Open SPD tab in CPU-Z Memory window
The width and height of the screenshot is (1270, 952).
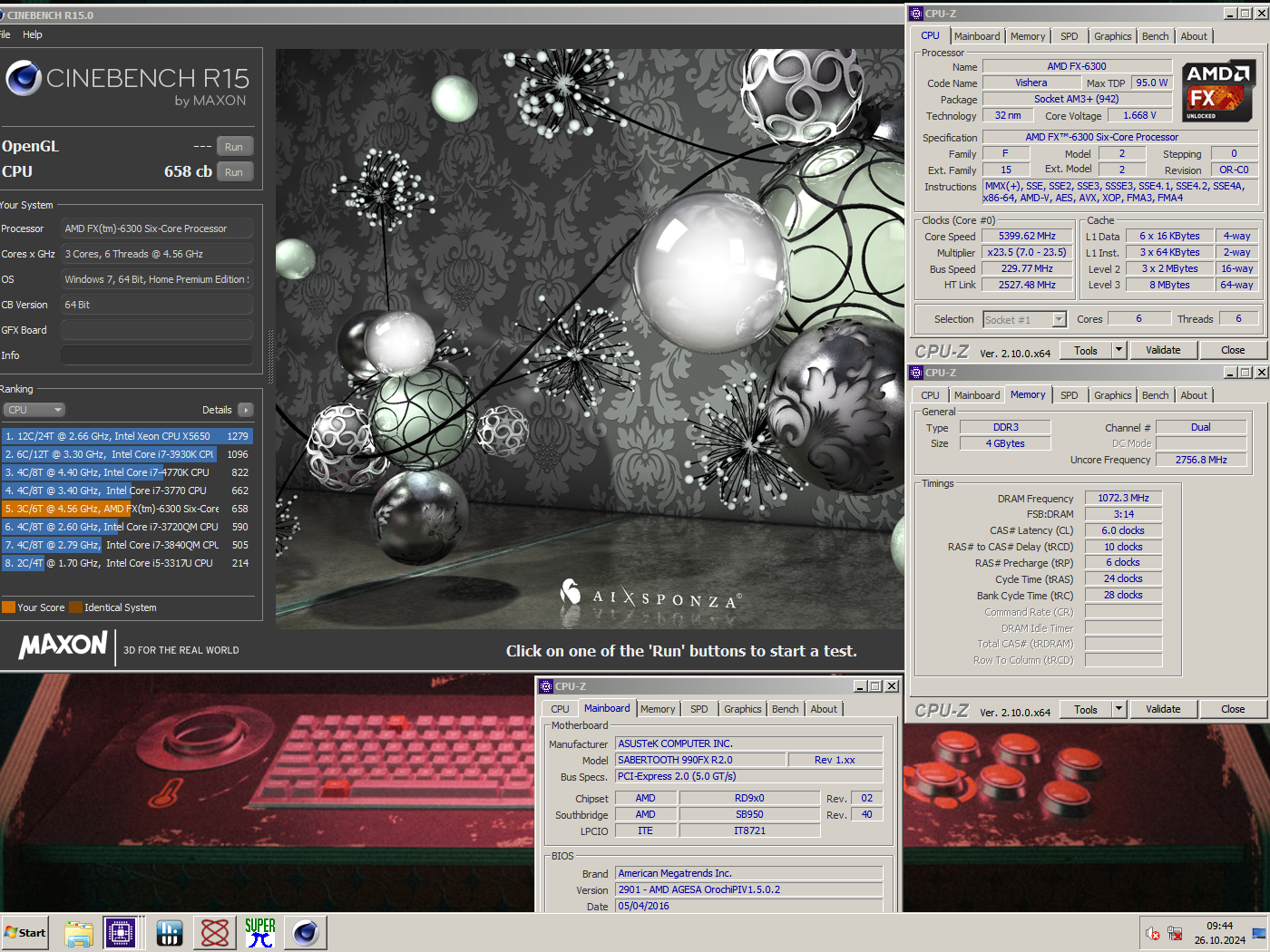pos(1070,395)
